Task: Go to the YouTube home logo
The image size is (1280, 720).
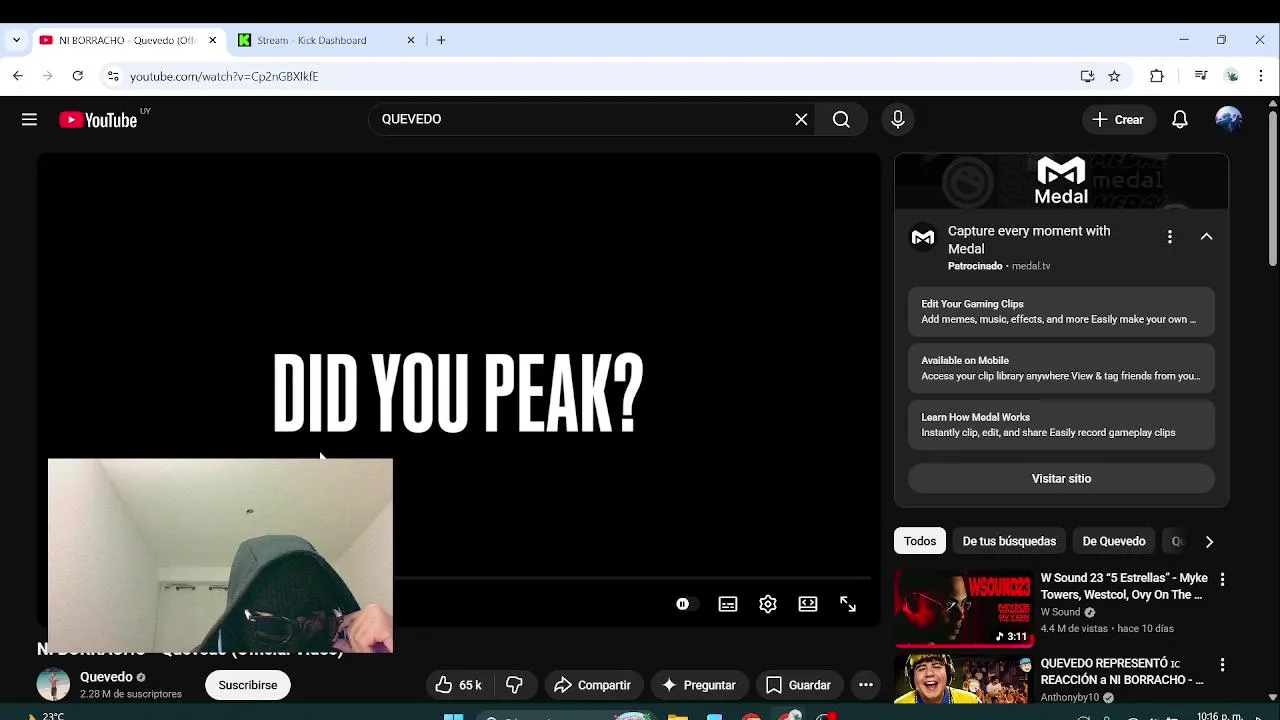Action: coord(97,120)
